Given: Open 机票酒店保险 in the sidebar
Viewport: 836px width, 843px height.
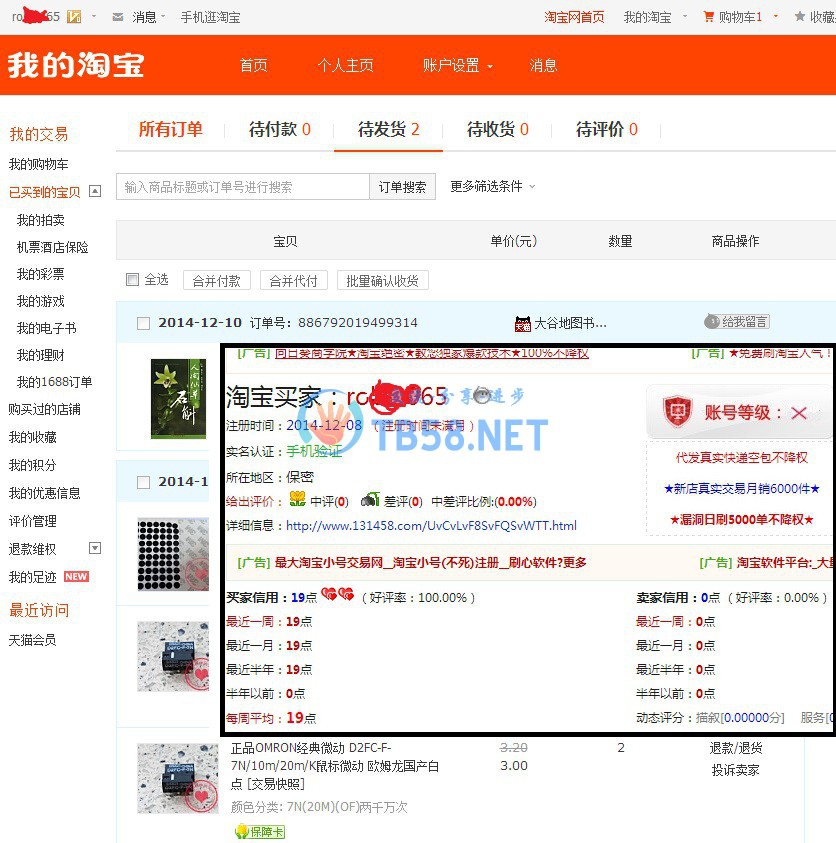Looking at the screenshot, I should pyautogui.click(x=53, y=247).
